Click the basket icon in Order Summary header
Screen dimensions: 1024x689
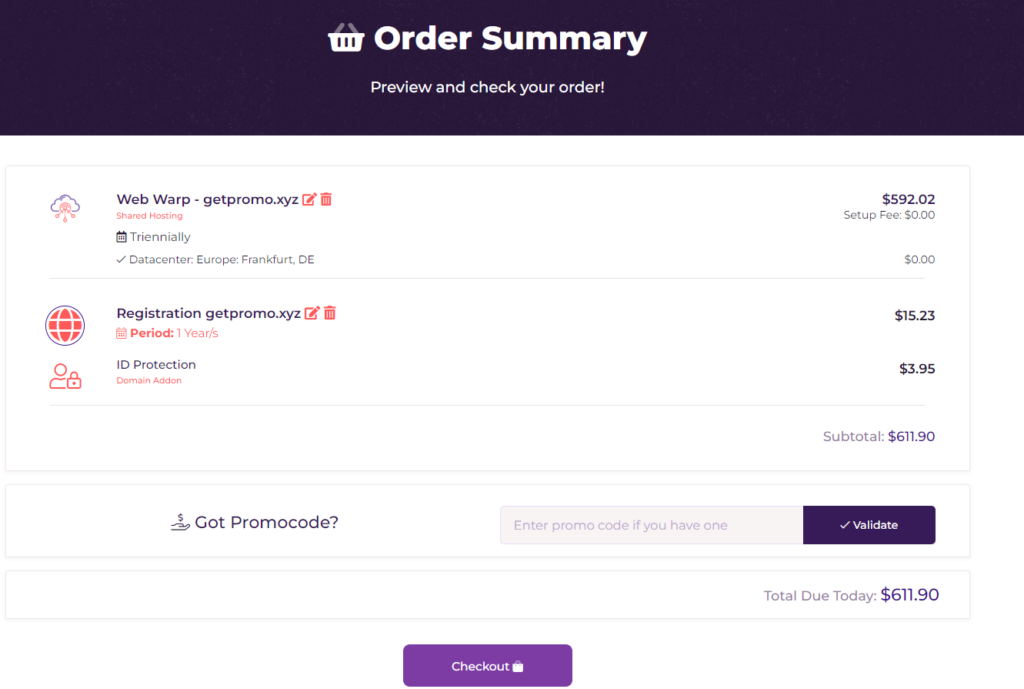(346, 38)
